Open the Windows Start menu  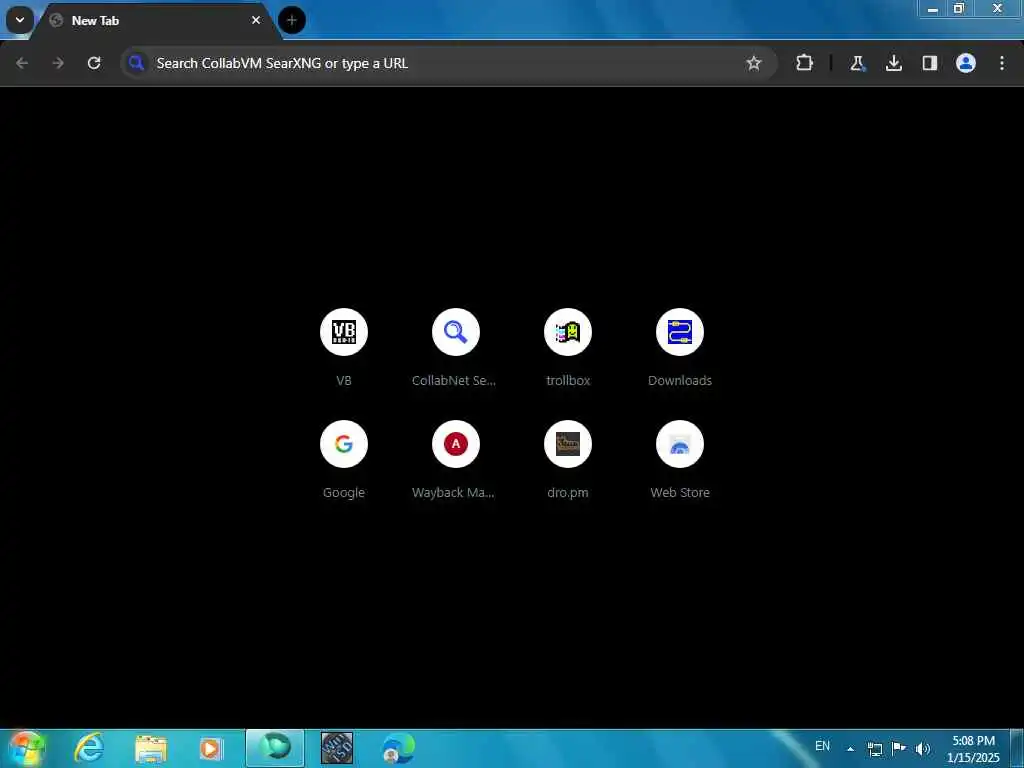[26, 748]
